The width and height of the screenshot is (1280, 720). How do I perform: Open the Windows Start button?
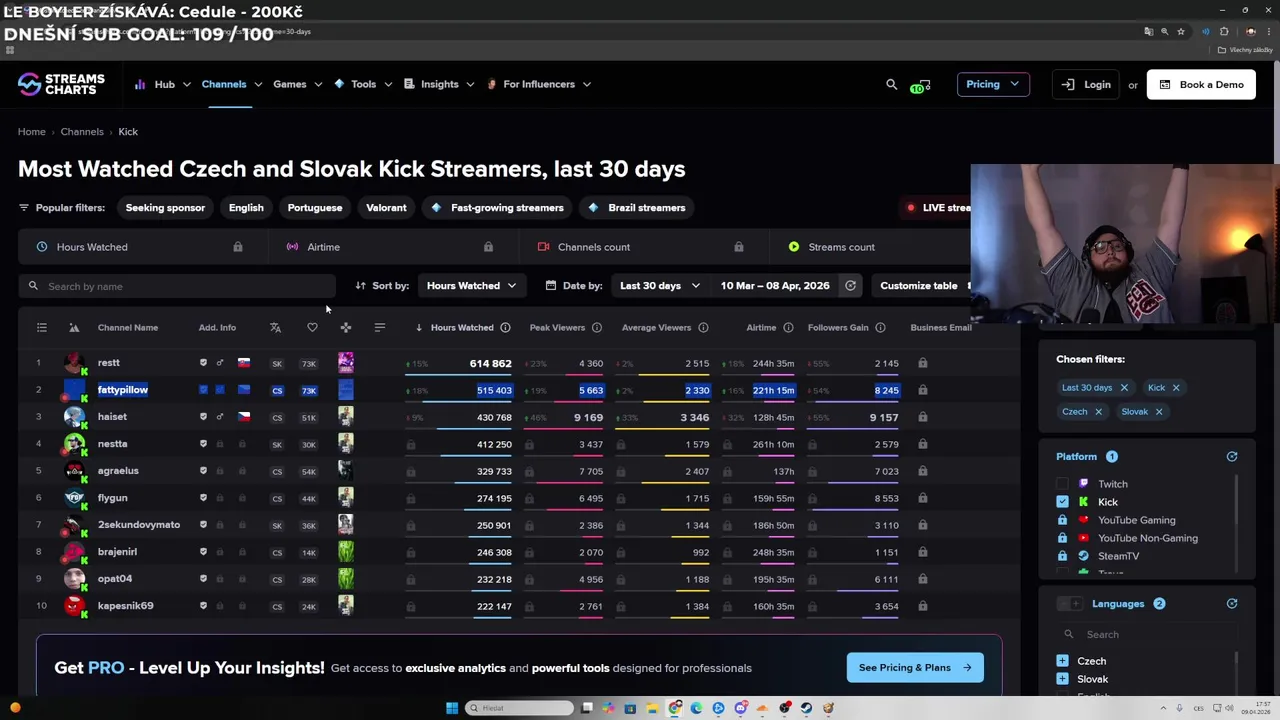coord(452,708)
